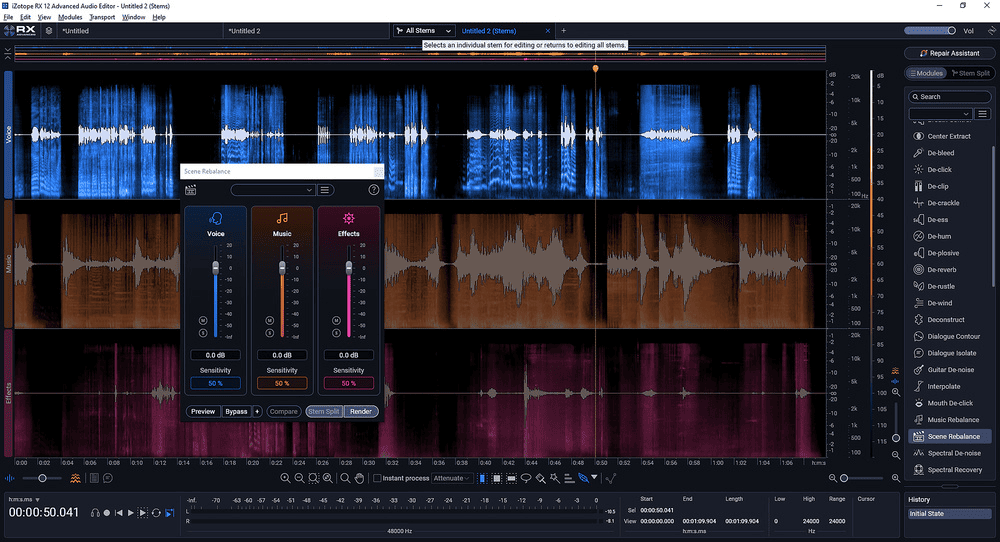Viewport: 1000px width, 542px height.
Task: Mute the Effects stem
Action: (x=336, y=320)
